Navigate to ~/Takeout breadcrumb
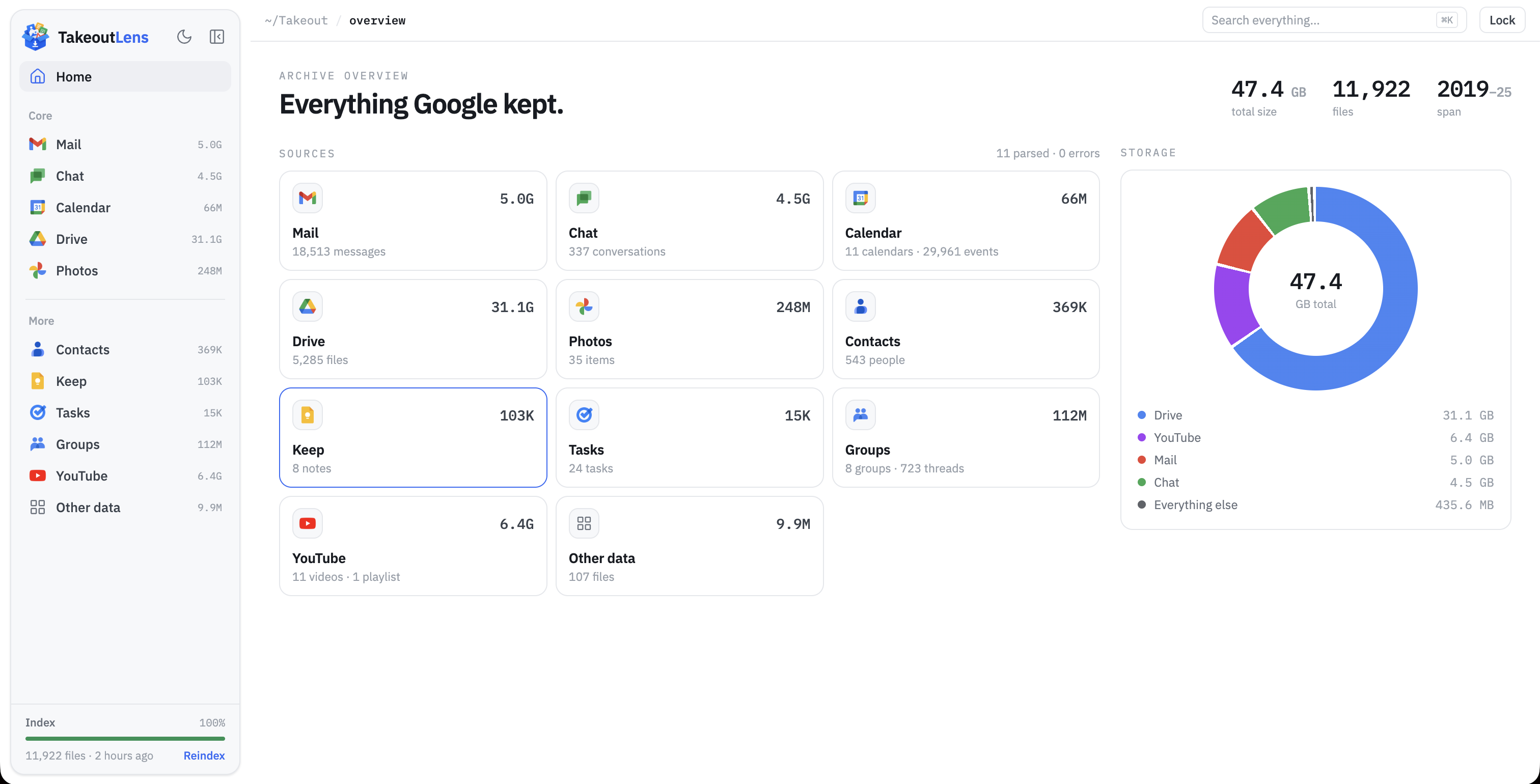Viewport: 1540px width, 784px height. (x=296, y=20)
